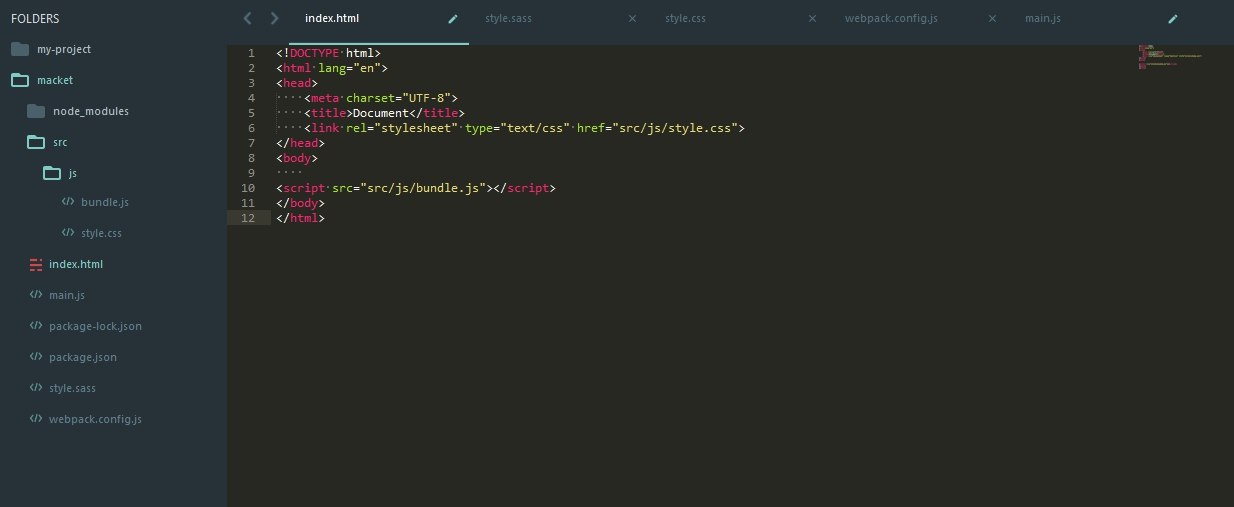Screen dimensions: 1234x507
Task: Click the macket folder icon
Action: click(20, 80)
